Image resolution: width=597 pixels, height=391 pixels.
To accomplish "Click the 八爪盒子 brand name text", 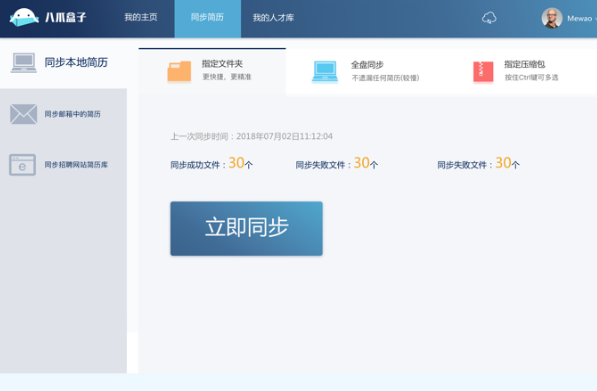I will click(x=65, y=18).
